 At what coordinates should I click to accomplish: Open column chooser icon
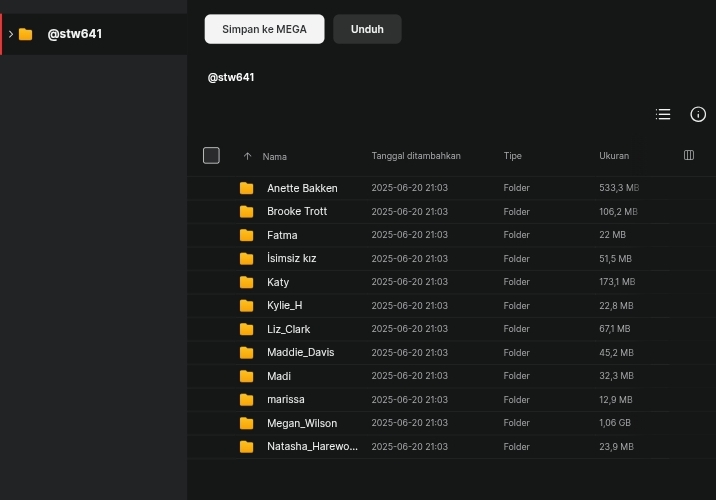pos(689,155)
